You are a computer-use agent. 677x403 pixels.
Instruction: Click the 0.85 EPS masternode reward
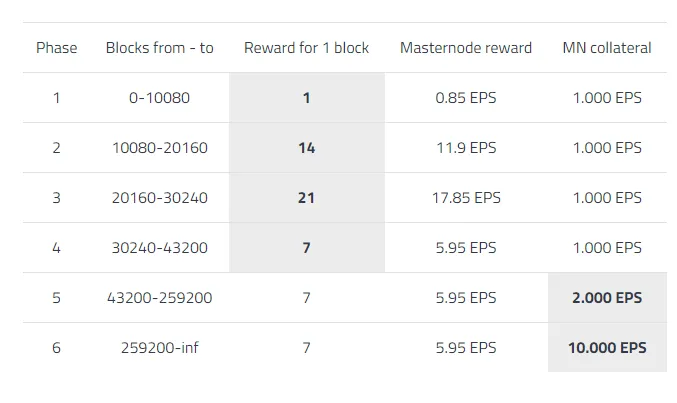[466, 98]
